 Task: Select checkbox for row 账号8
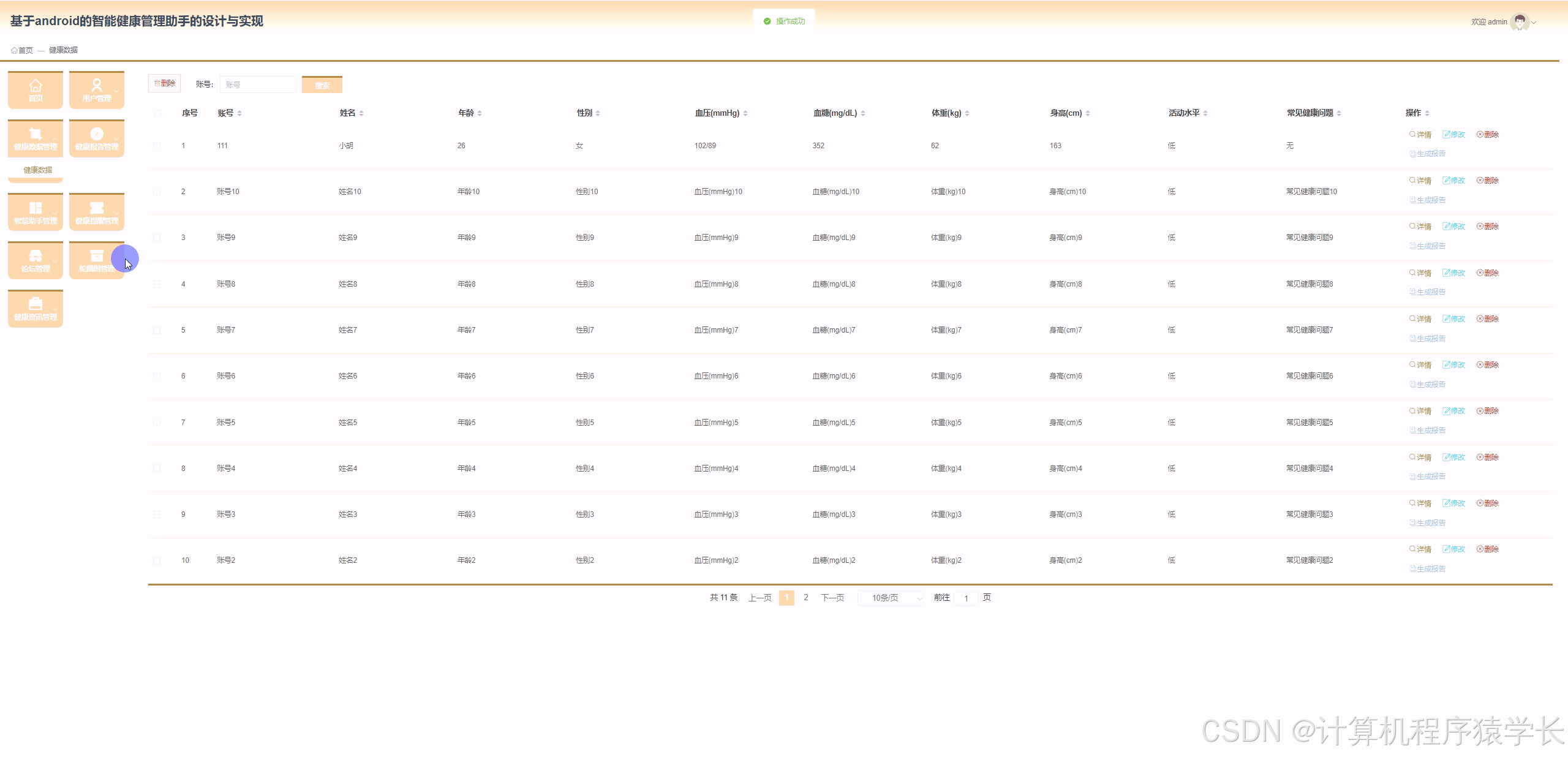point(157,284)
